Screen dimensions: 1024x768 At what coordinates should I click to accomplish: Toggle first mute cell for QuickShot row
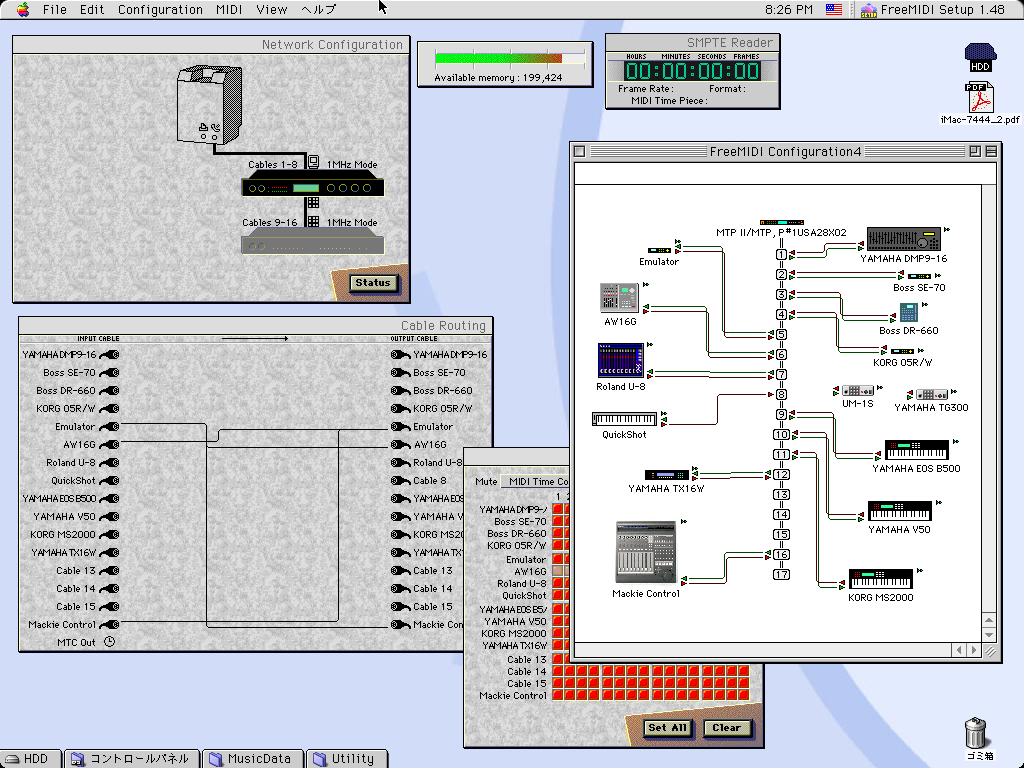[x=558, y=596]
